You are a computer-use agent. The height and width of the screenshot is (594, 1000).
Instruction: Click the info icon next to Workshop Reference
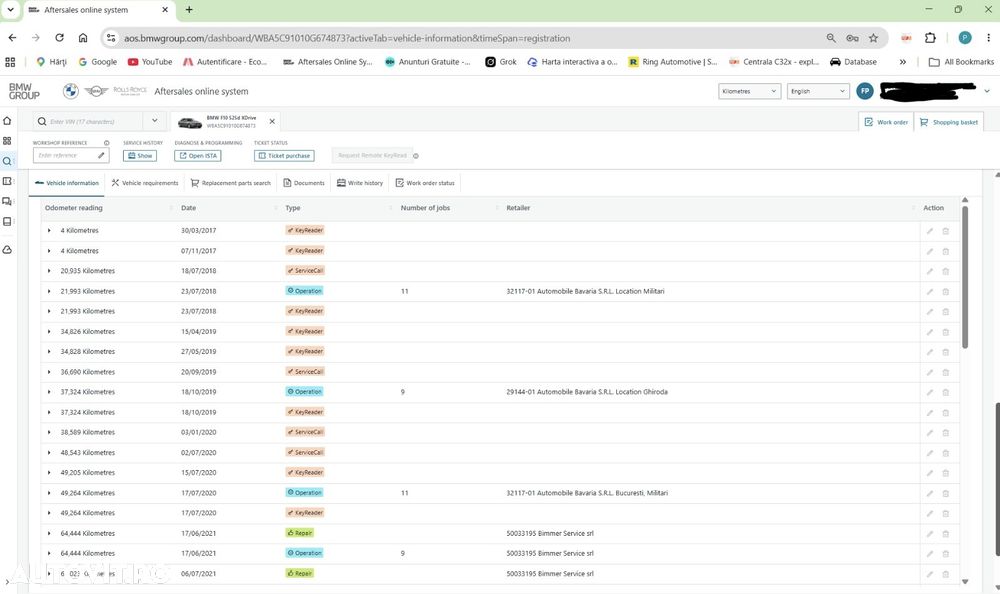click(107, 143)
